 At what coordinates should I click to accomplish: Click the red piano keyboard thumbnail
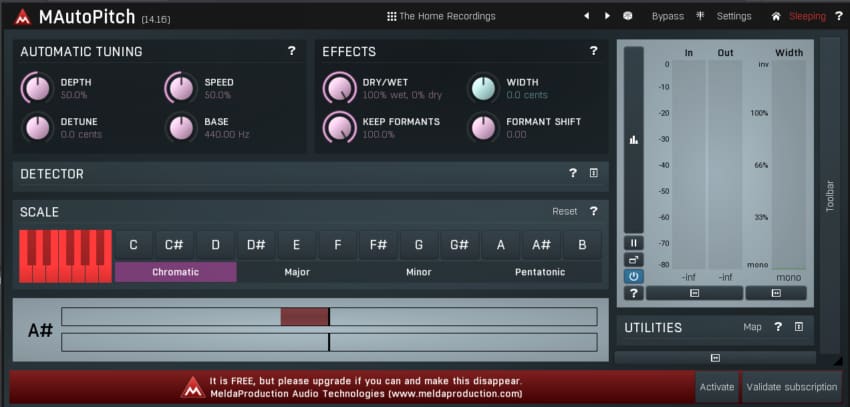(x=65, y=256)
